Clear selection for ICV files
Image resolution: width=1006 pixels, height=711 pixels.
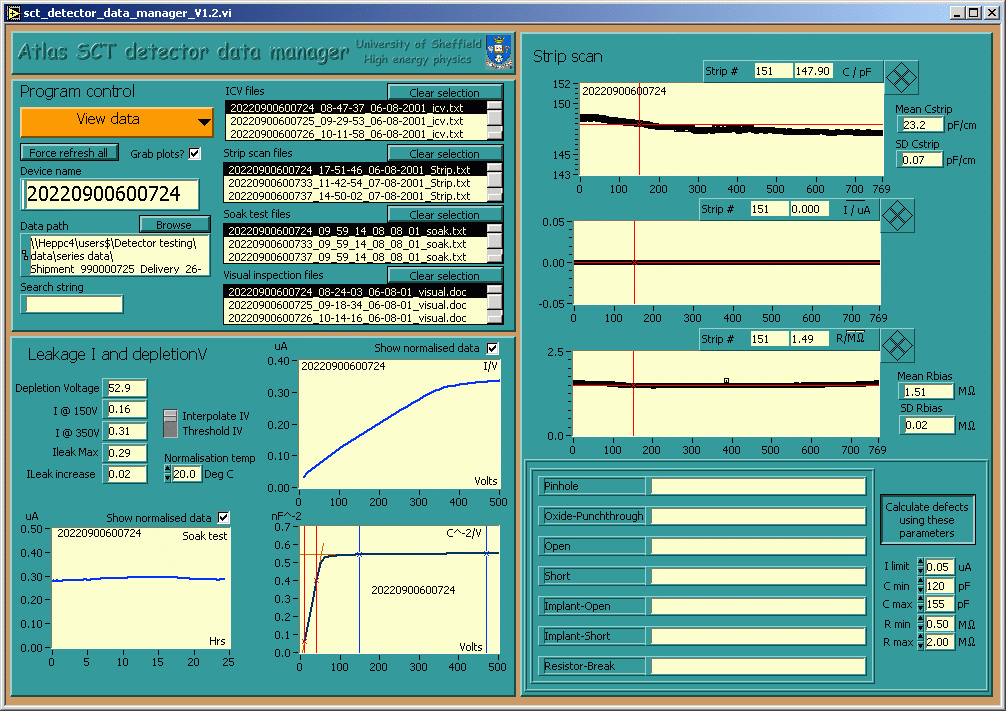445,92
